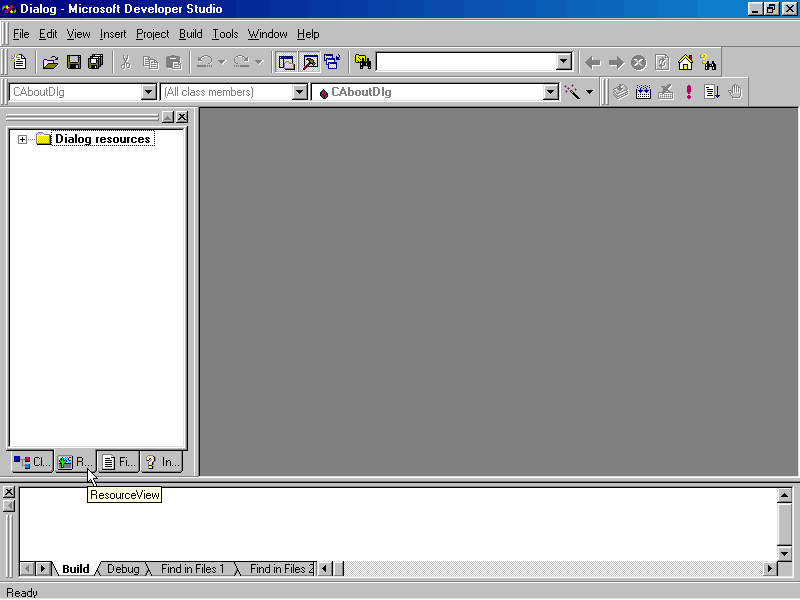This screenshot has height=600, width=800.
Task: Switch to the InfoView workspace tab
Action: tap(162, 462)
